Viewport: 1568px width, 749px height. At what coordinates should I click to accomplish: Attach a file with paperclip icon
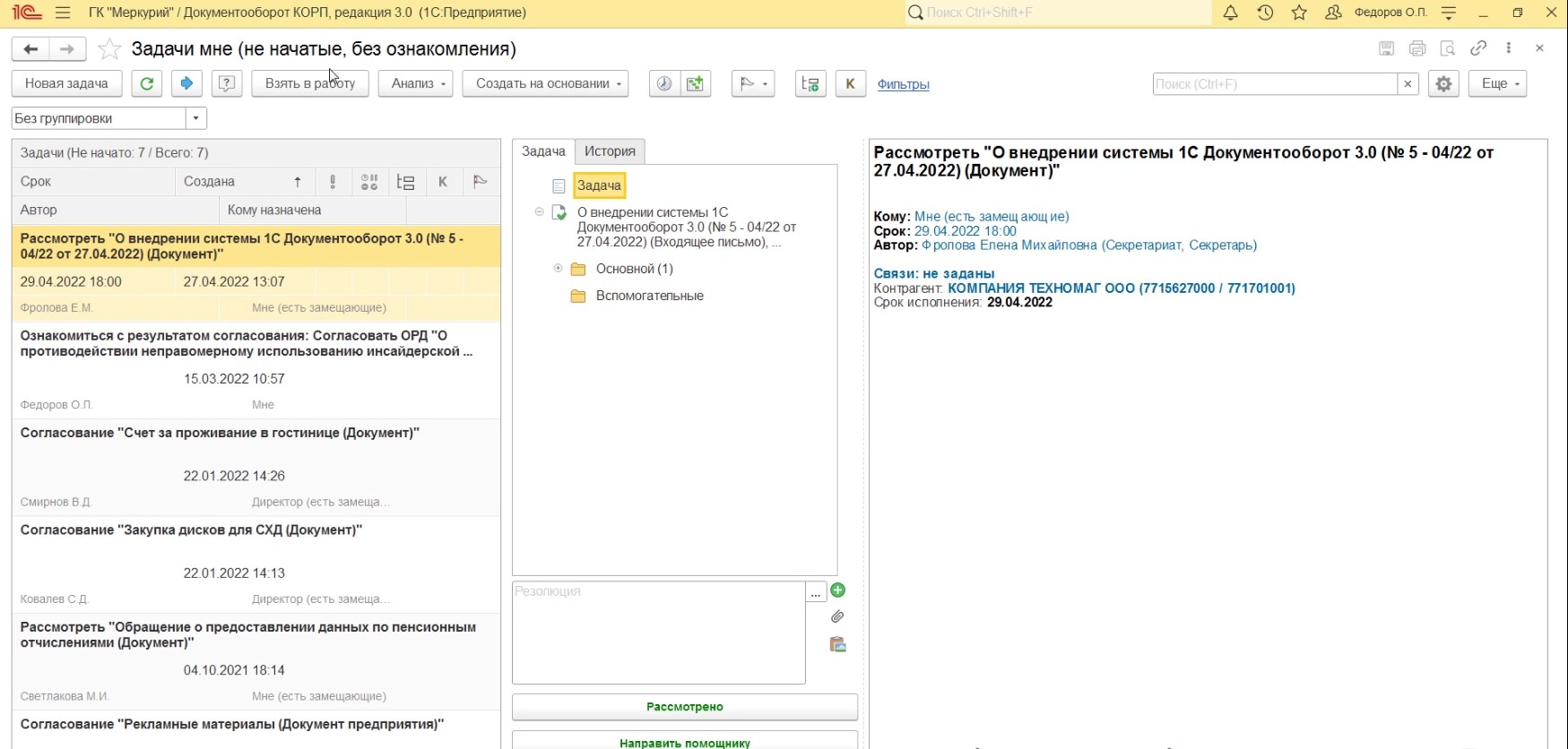(x=837, y=616)
